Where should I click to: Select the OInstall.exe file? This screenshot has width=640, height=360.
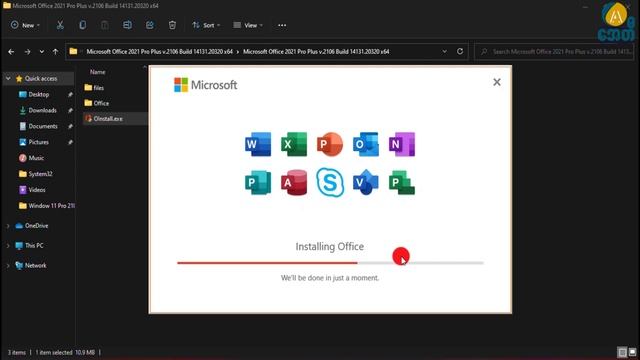click(108, 118)
